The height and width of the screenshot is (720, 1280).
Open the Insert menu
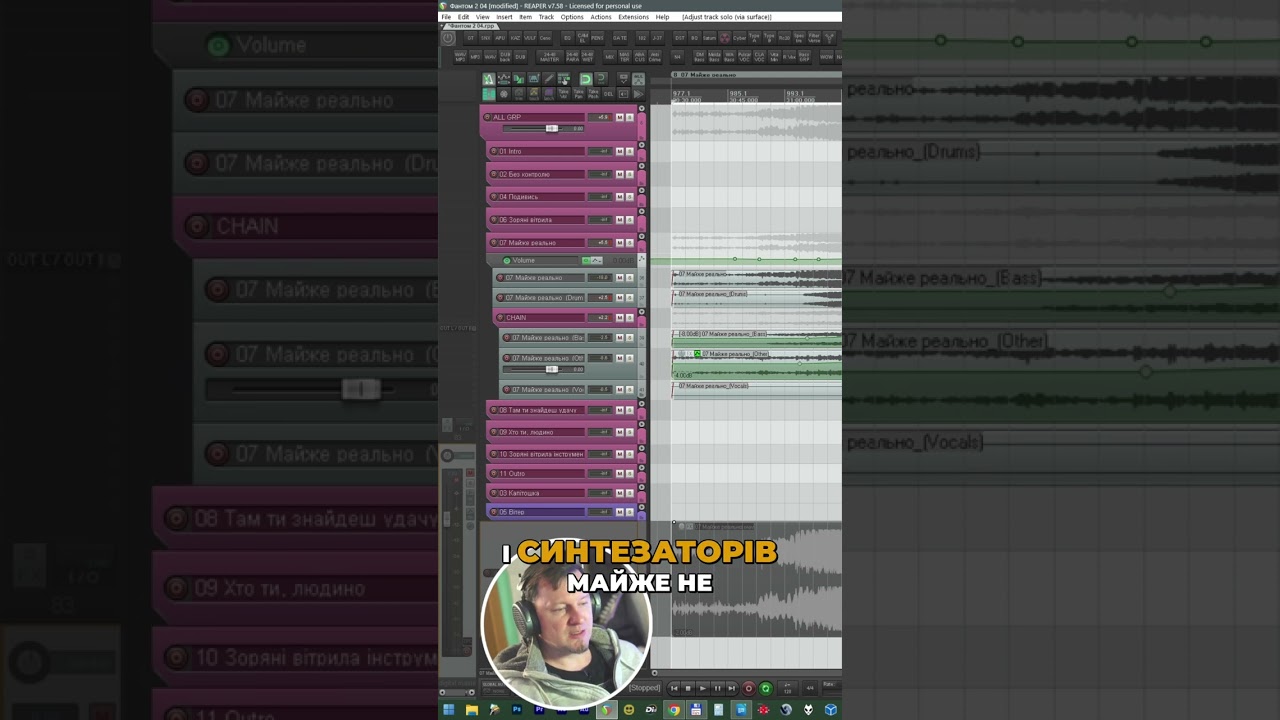[x=504, y=17]
